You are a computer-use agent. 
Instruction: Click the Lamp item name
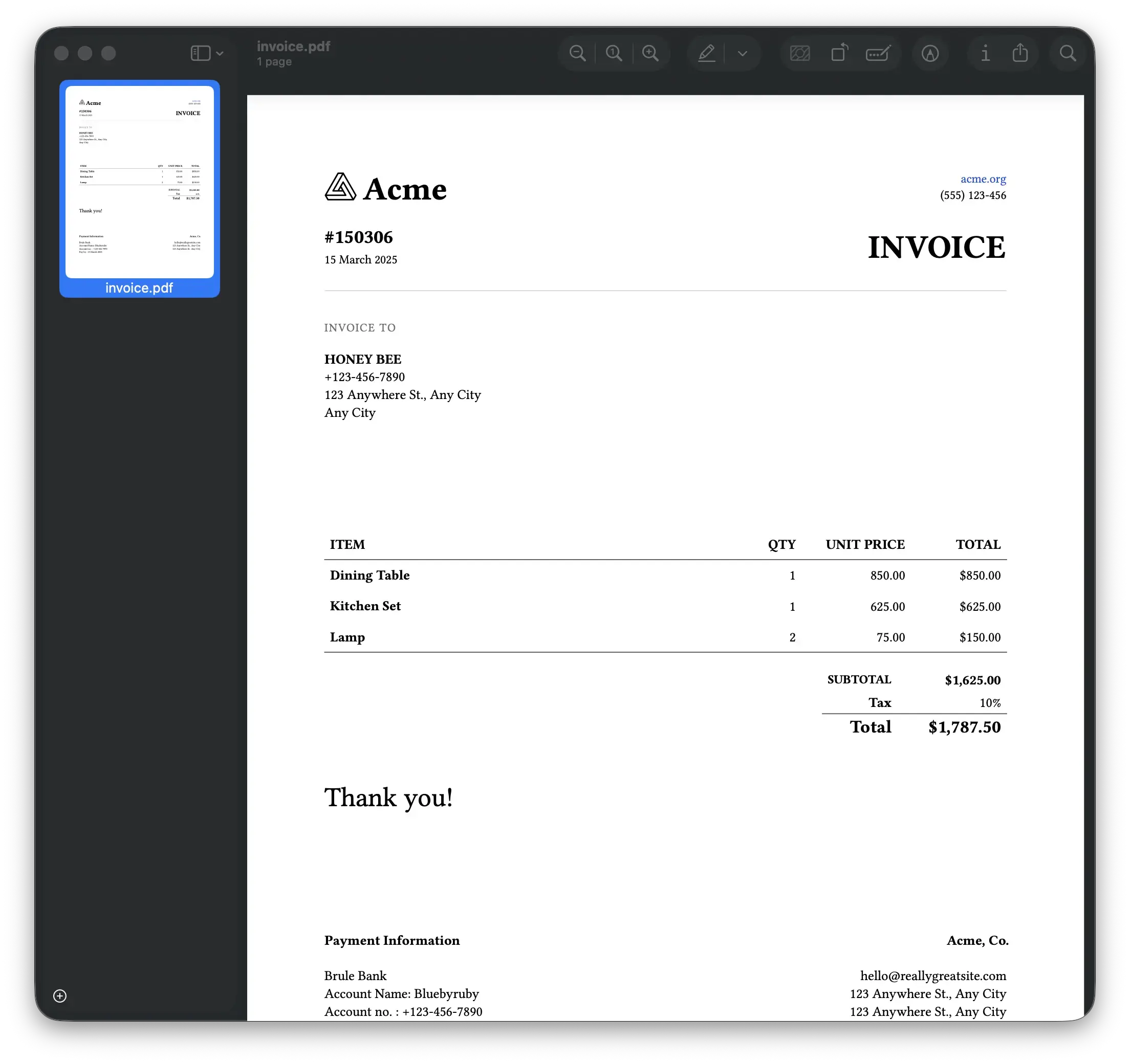[347, 637]
